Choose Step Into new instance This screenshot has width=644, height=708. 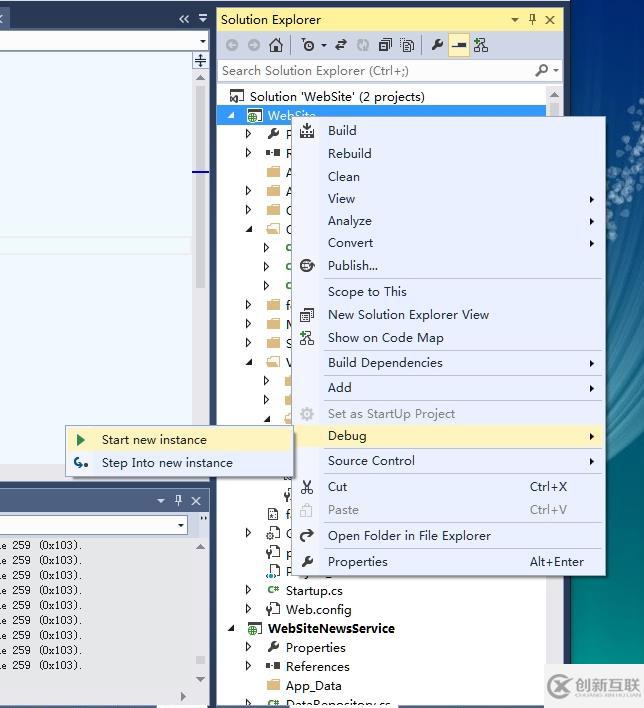point(167,463)
